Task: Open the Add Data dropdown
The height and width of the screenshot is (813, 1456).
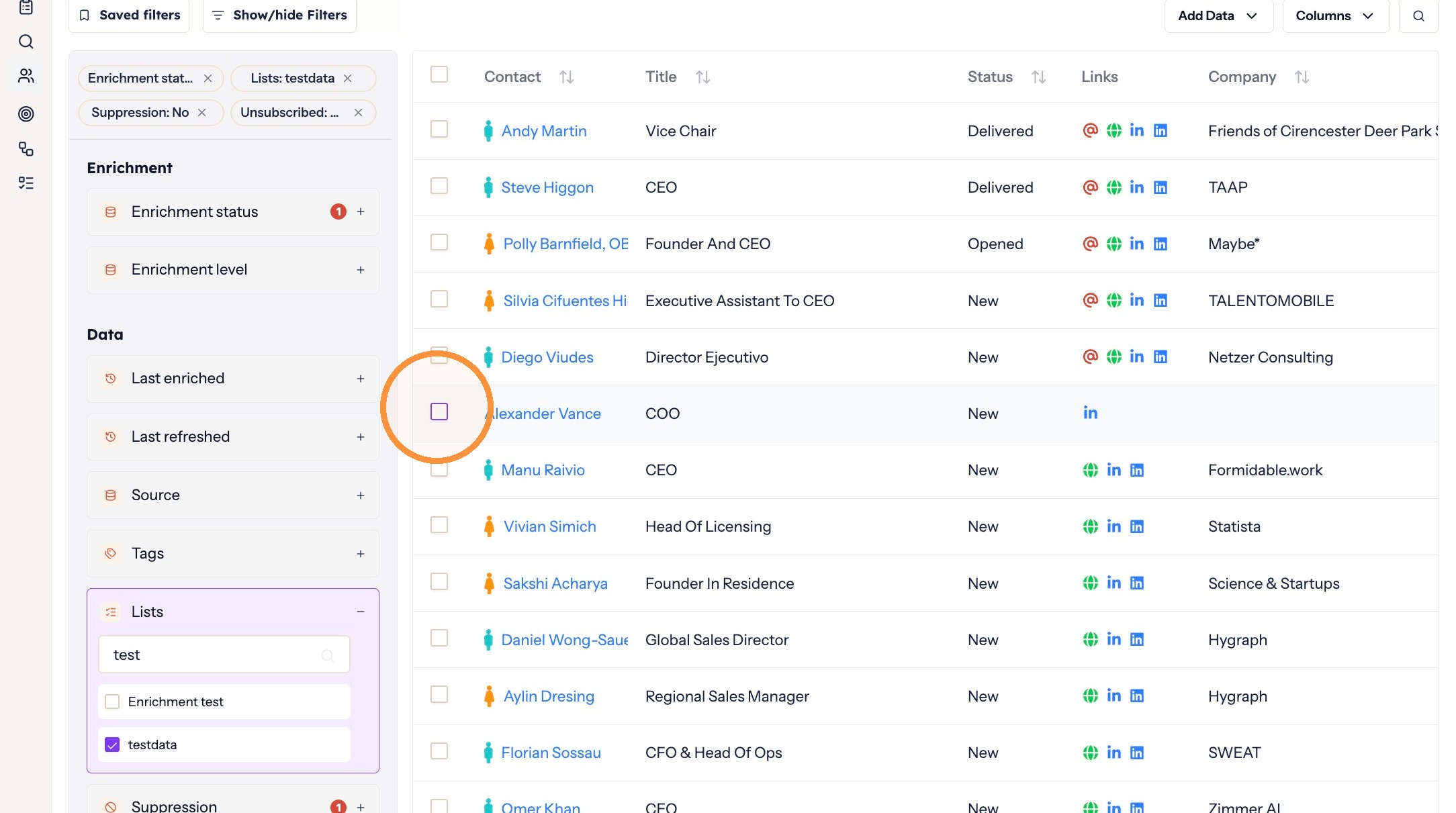Action: (x=1218, y=15)
